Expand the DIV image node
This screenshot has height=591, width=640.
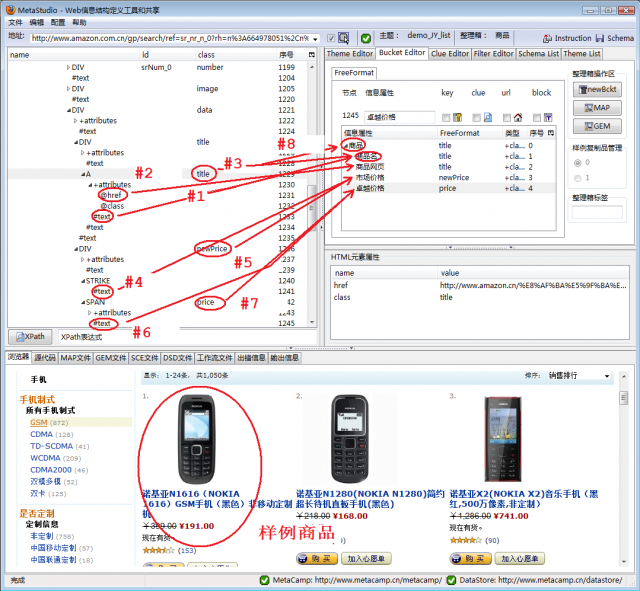tap(68, 89)
